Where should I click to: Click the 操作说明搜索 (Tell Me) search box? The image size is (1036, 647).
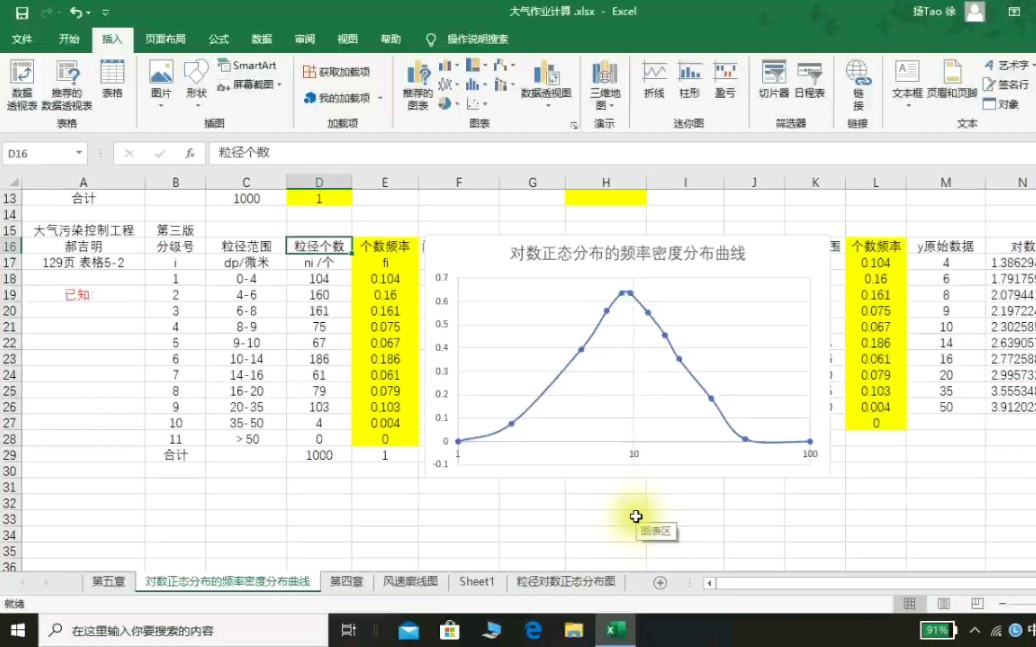click(x=470, y=41)
